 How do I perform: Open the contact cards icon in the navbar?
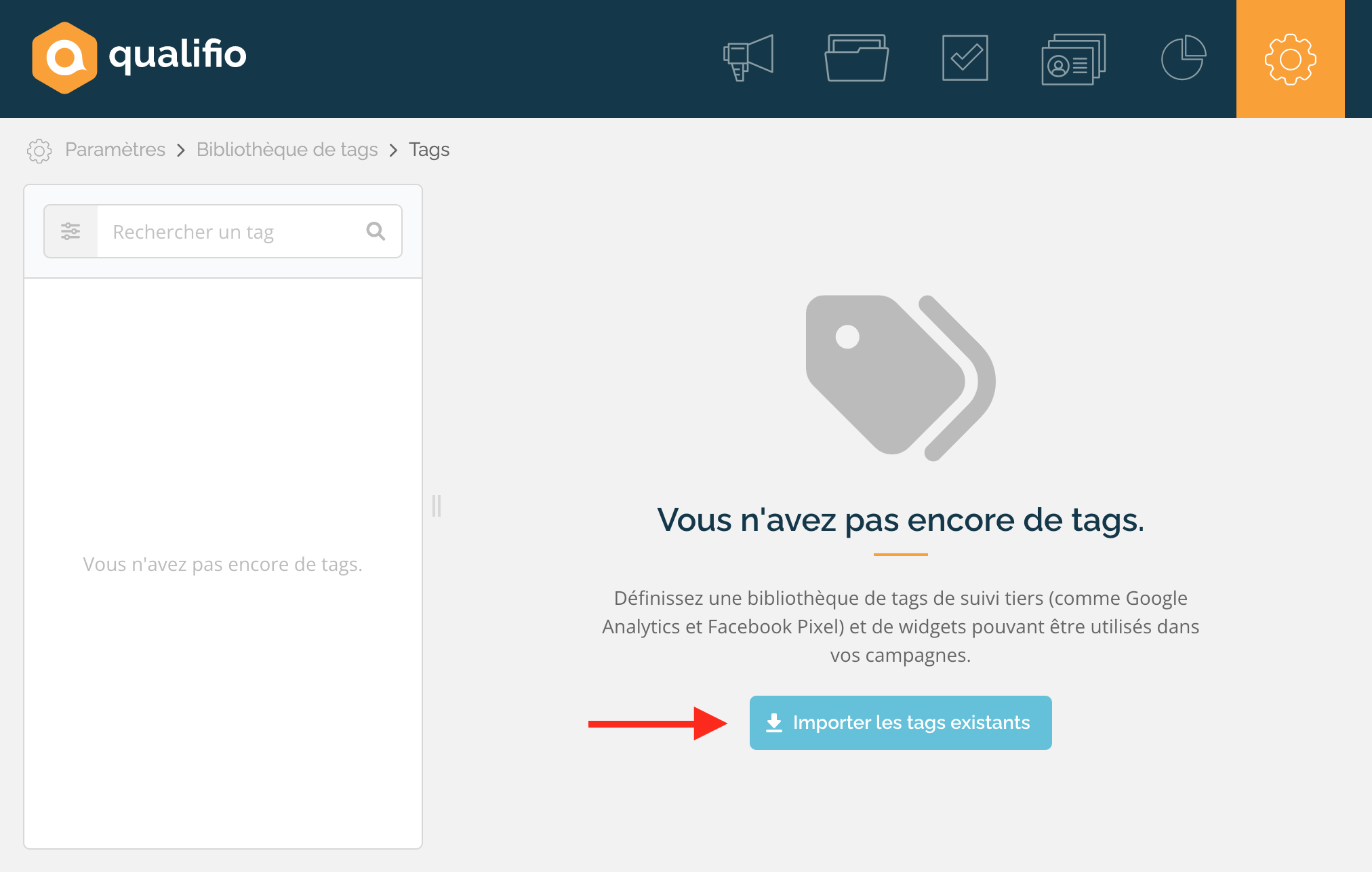1074,59
